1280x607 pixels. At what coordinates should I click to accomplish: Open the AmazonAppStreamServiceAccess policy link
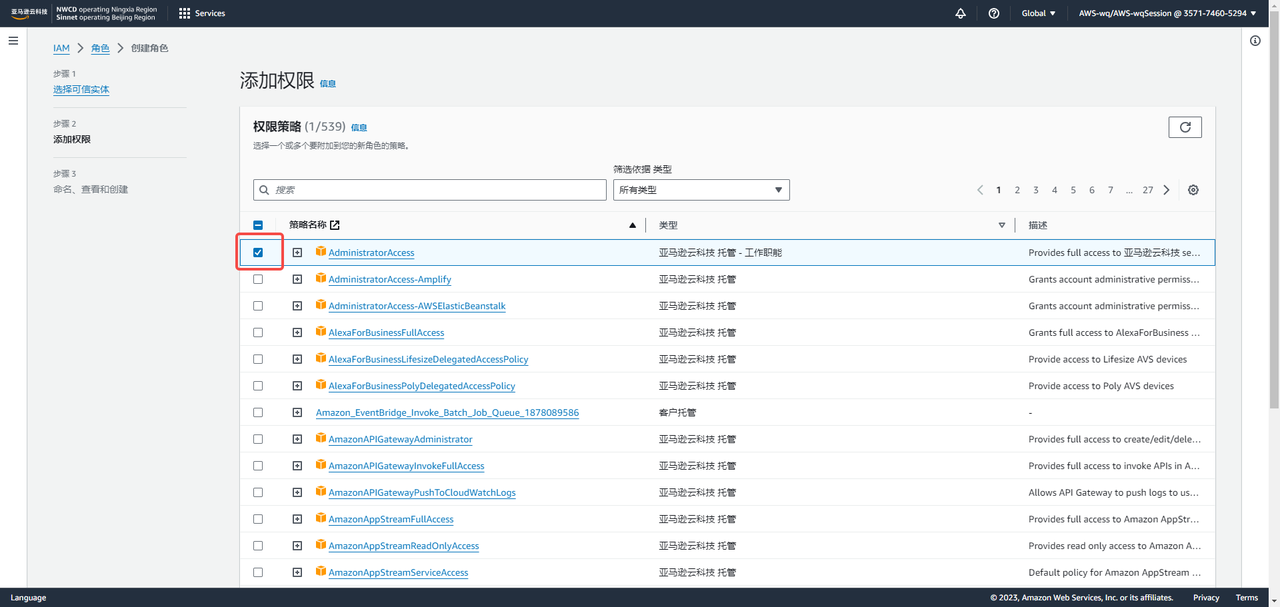[398, 573]
